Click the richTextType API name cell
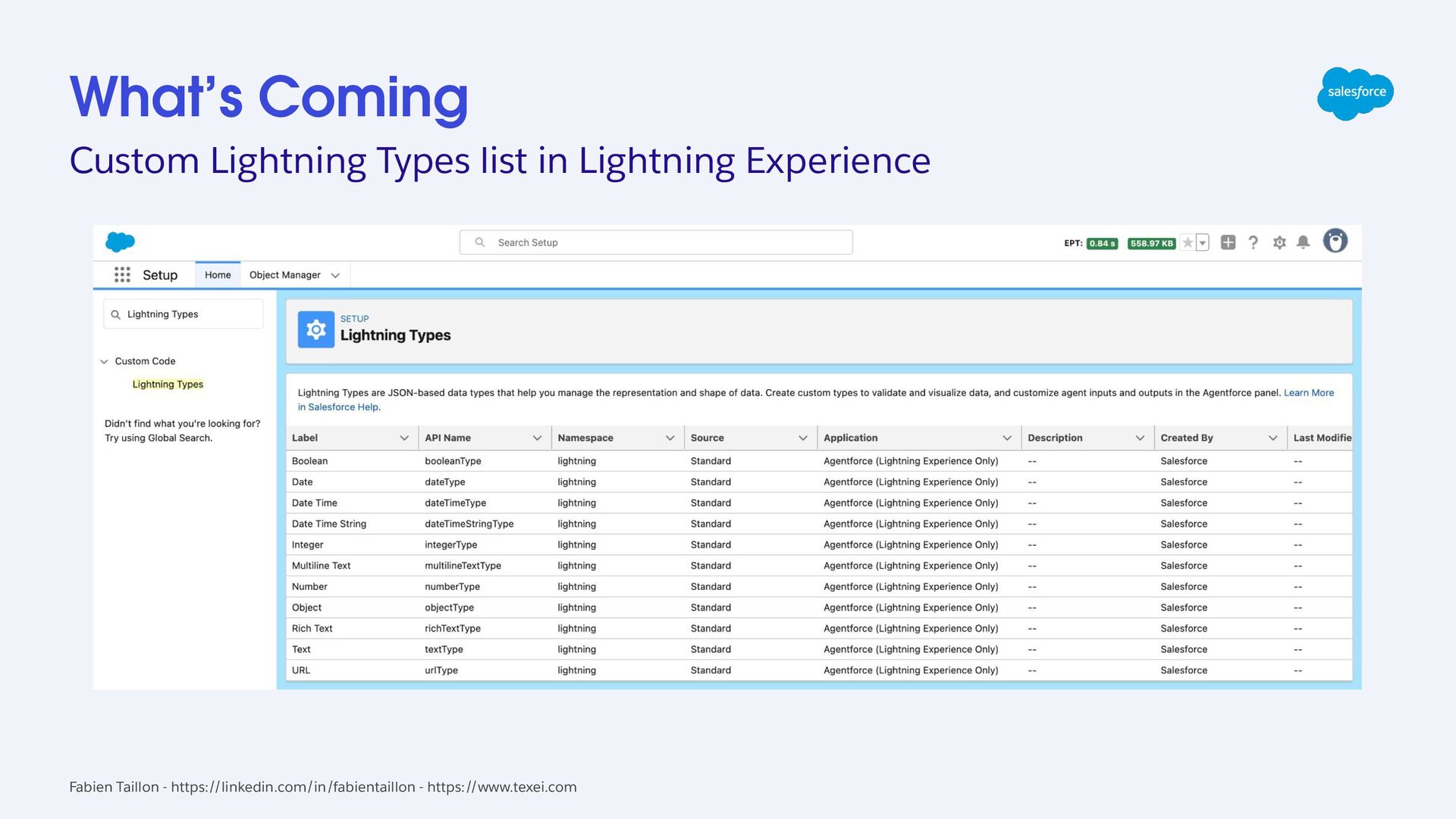 [453, 629]
